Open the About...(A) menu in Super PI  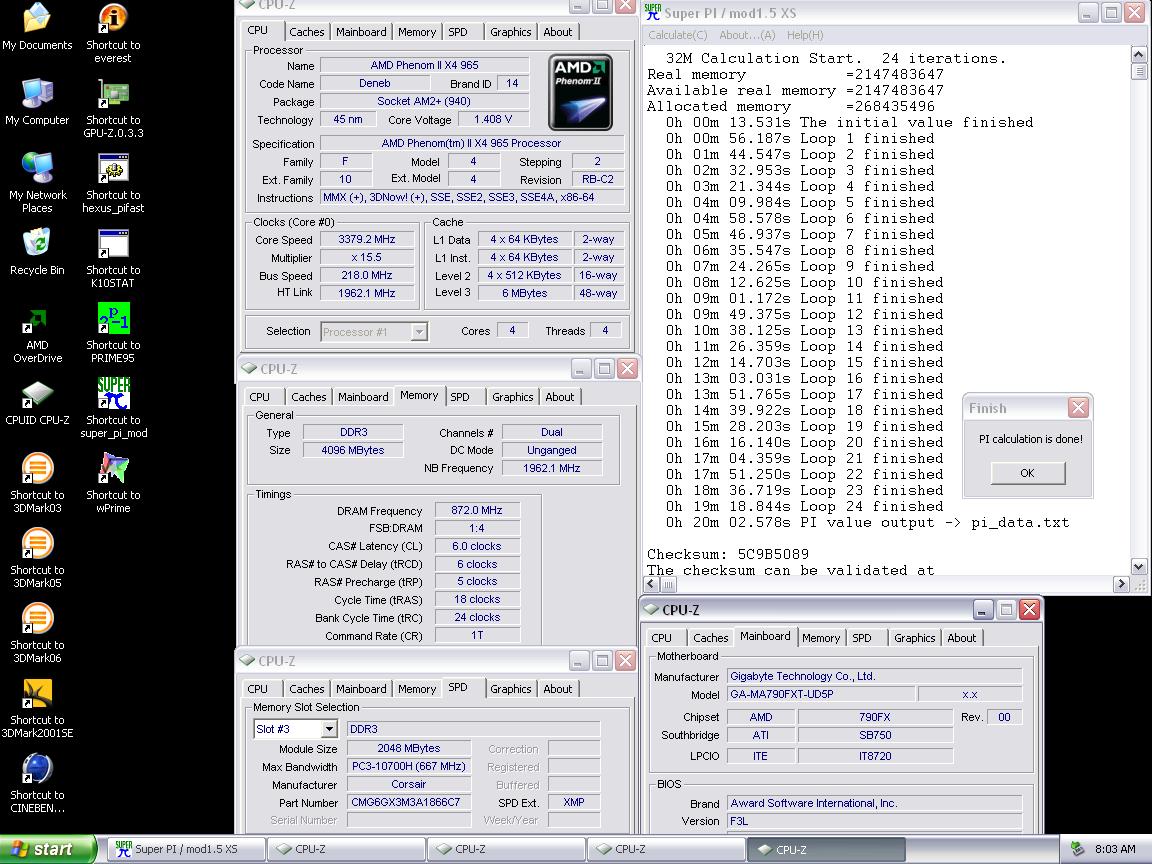pos(746,35)
